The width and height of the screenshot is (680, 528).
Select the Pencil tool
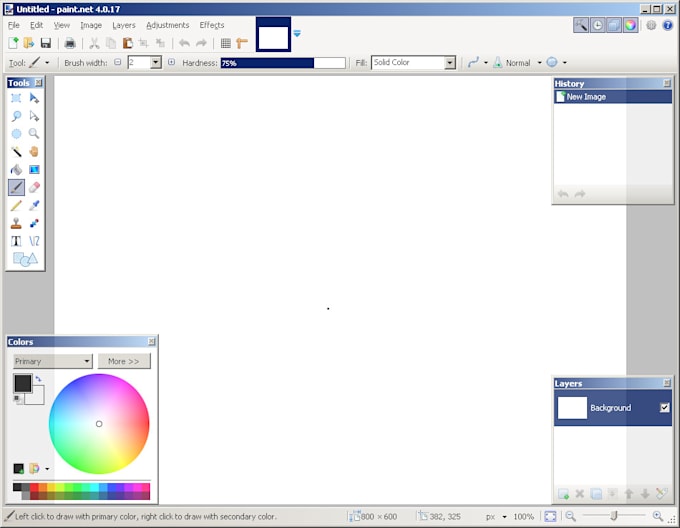point(16,205)
